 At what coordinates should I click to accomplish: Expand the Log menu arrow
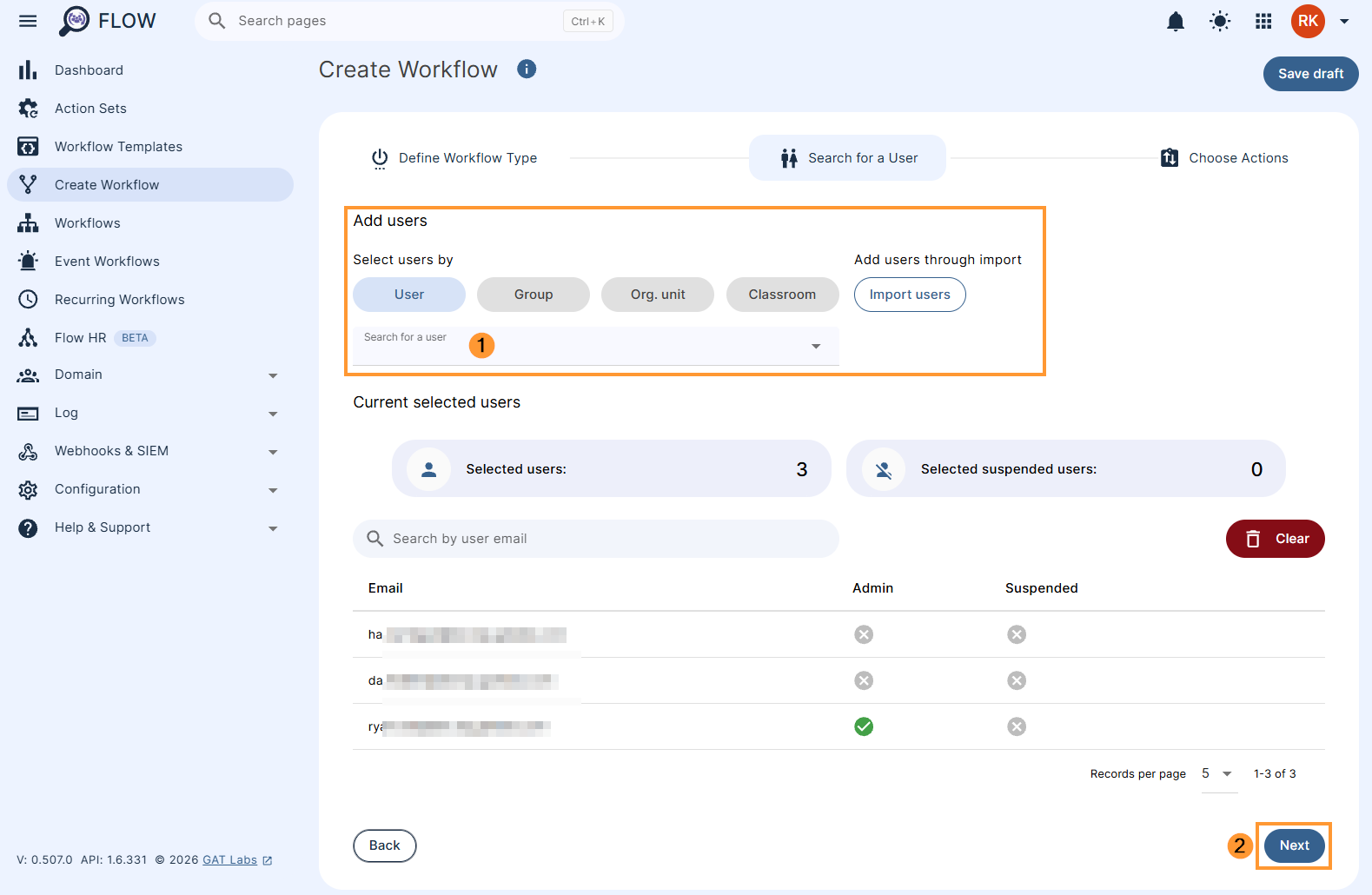[x=273, y=414]
